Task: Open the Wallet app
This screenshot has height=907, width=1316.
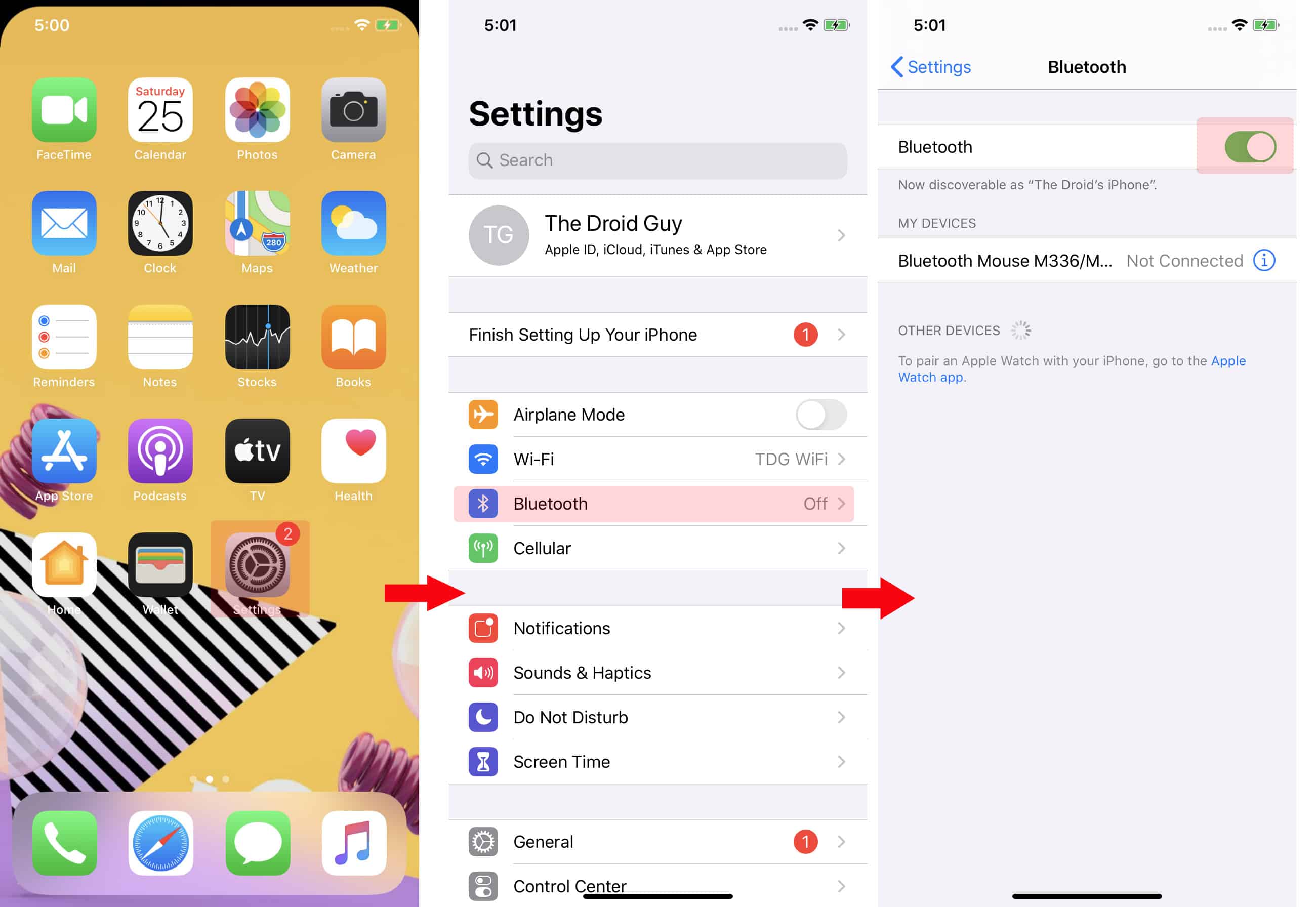Action: (159, 564)
